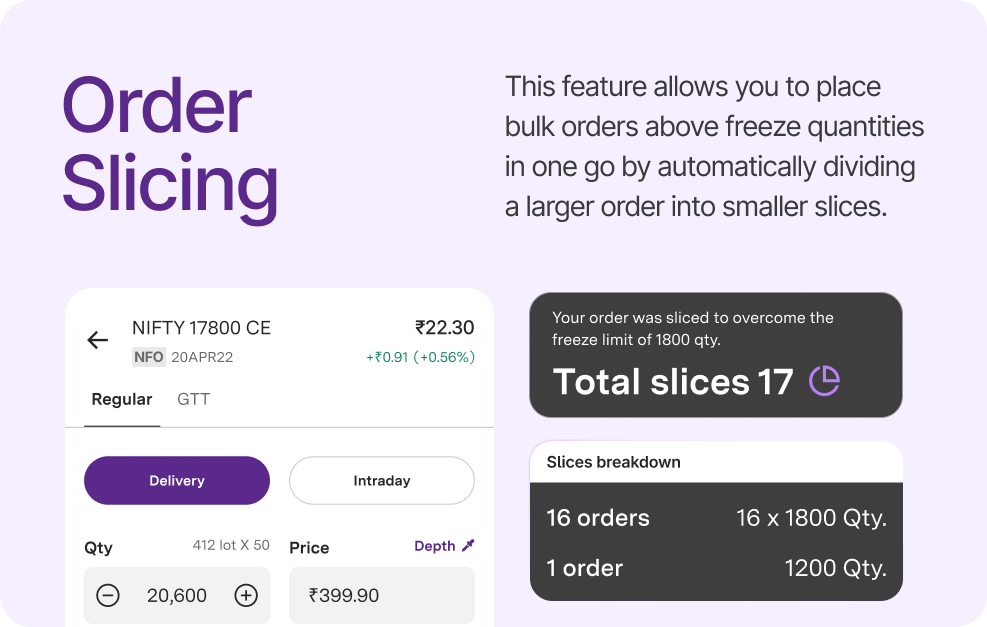Select the Intraday order type
Viewport: 987px width, 627px height.
click(x=382, y=481)
